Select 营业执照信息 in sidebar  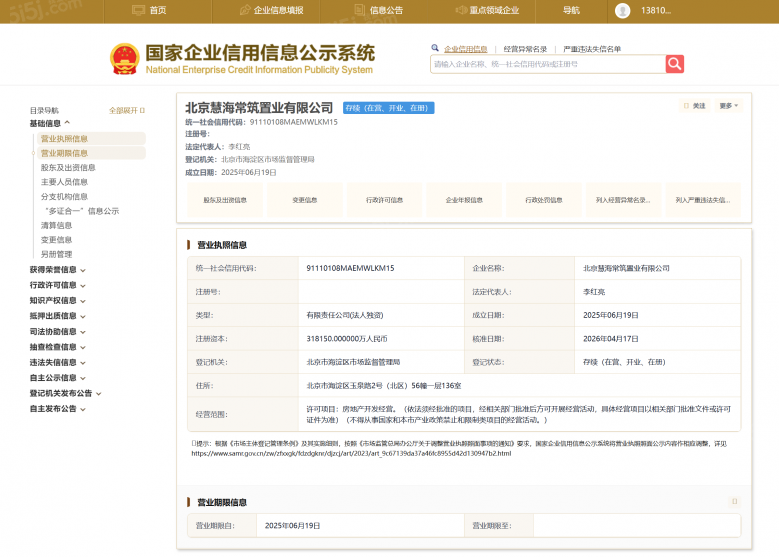coord(91,139)
